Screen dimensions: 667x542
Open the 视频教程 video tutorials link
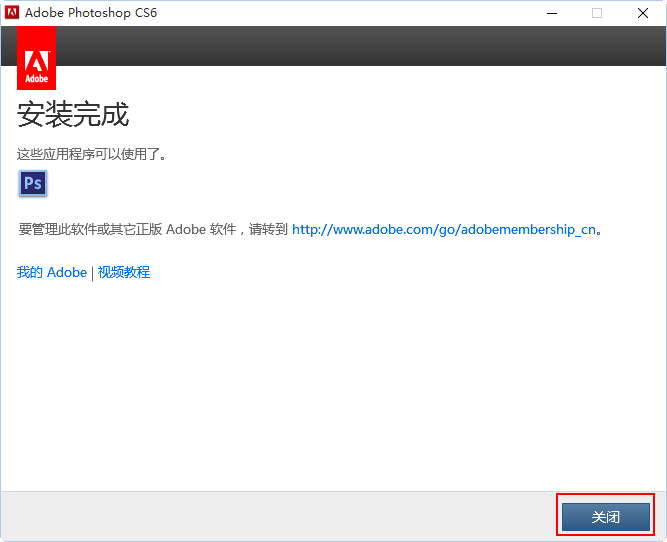[124, 272]
